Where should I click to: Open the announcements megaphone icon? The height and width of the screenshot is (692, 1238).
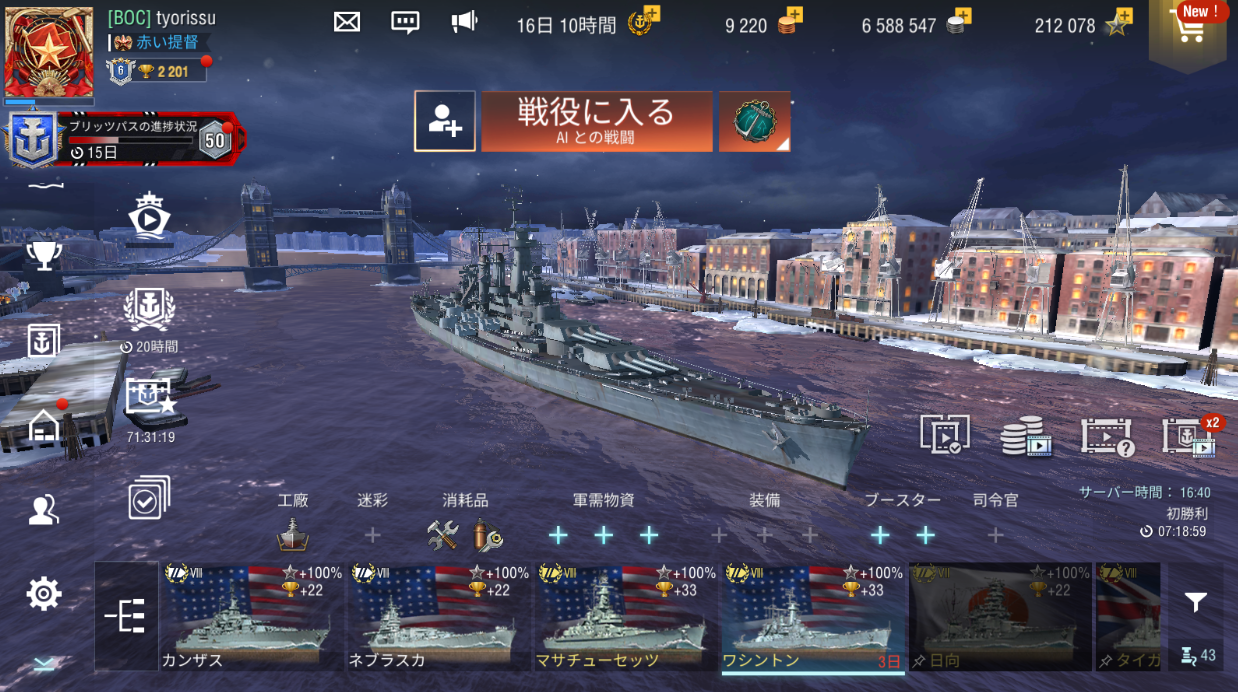(x=464, y=22)
